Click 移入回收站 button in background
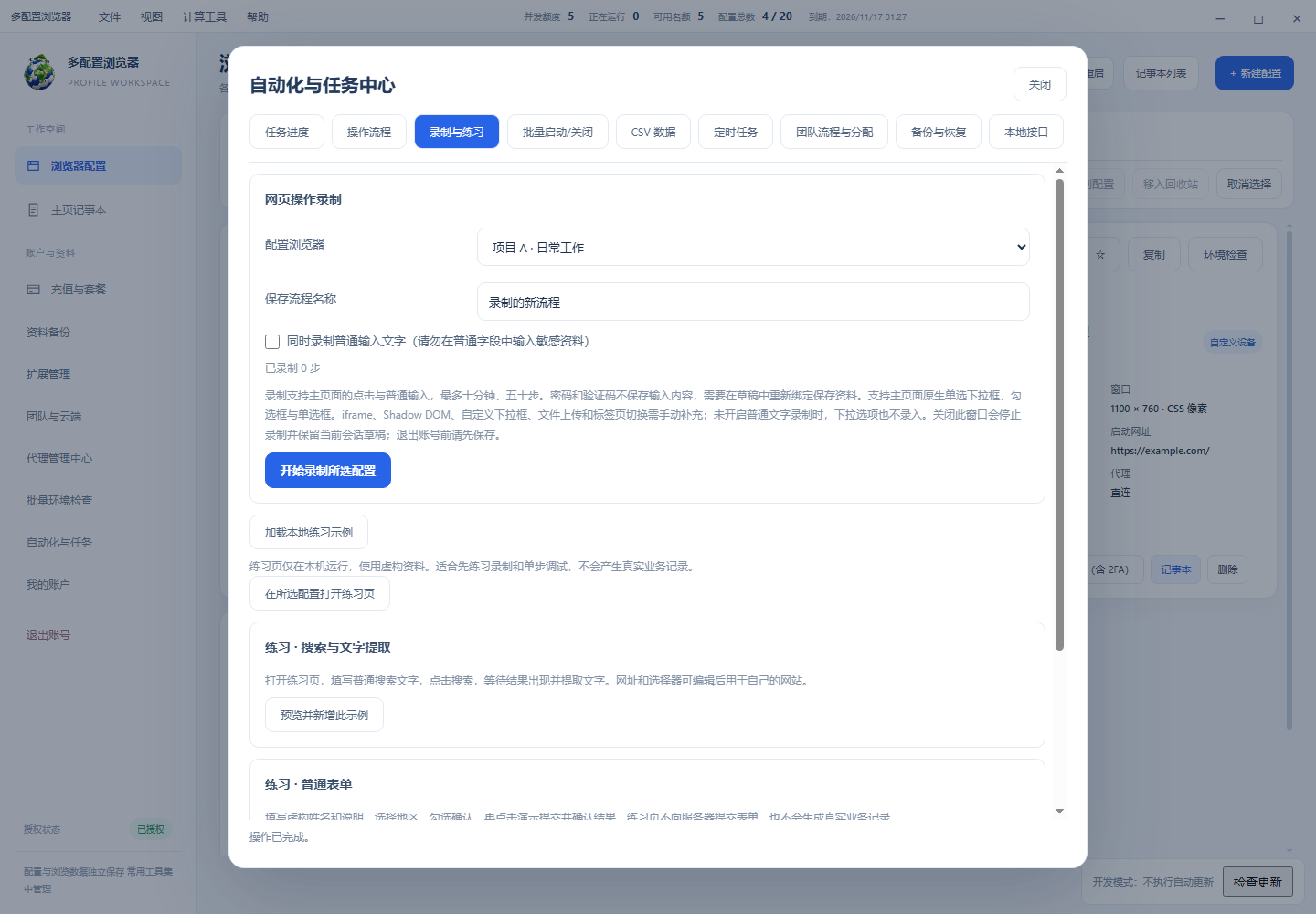The height and width of the screenshot is (914, 1316). pos(1171,184)
